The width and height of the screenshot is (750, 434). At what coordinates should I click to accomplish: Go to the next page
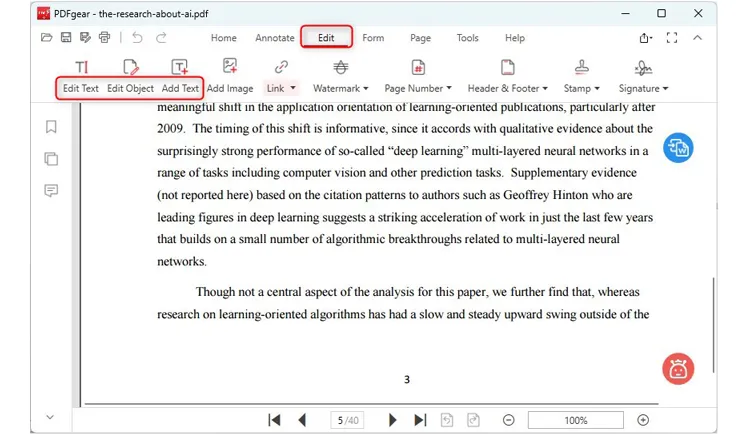click(x=393, y=420)
